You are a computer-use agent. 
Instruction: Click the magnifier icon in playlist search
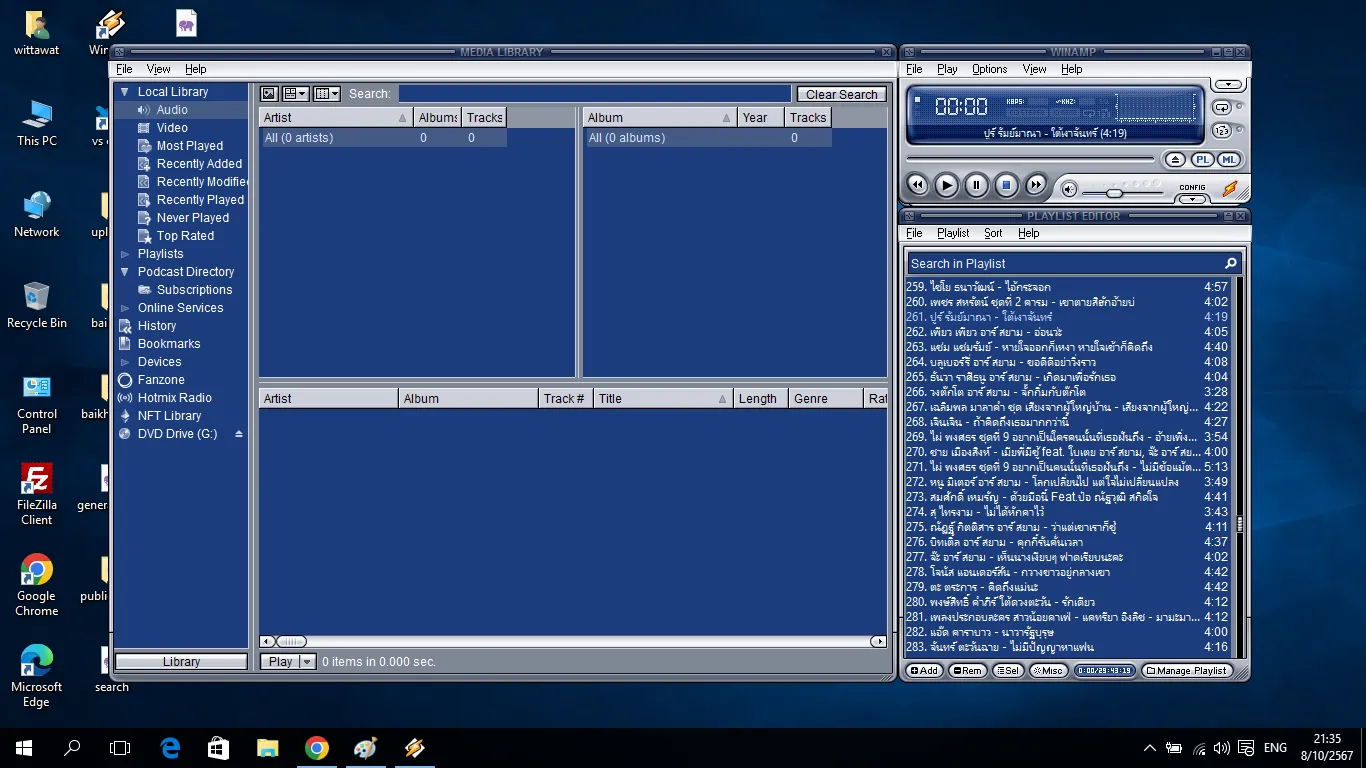(x=1231, y=263)
